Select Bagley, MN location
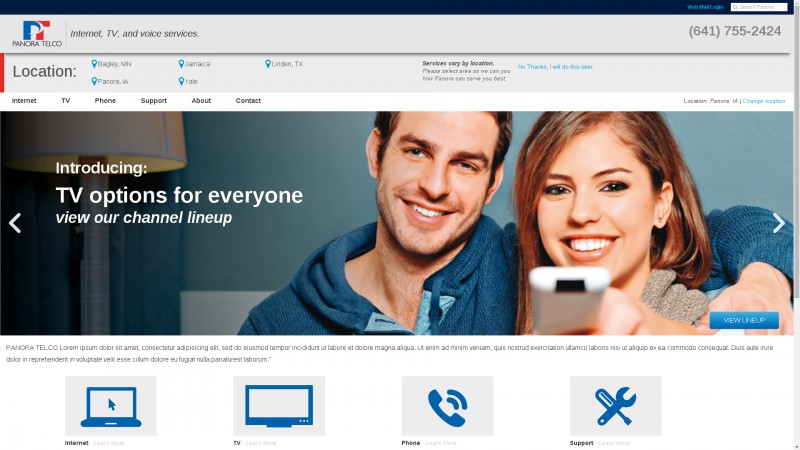This screenshot has width=800, height=450. [x=114, y=64]
